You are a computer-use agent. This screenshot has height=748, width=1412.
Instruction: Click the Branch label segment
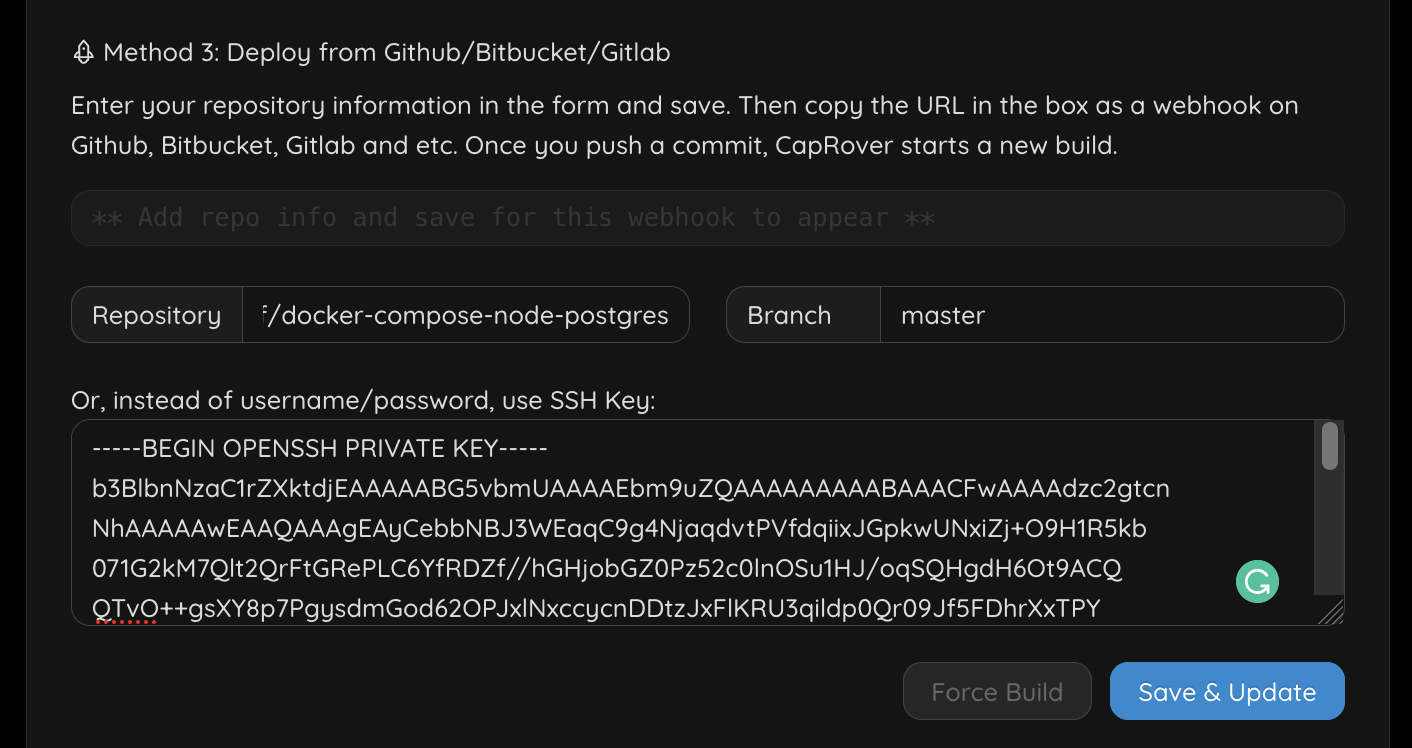789,314
